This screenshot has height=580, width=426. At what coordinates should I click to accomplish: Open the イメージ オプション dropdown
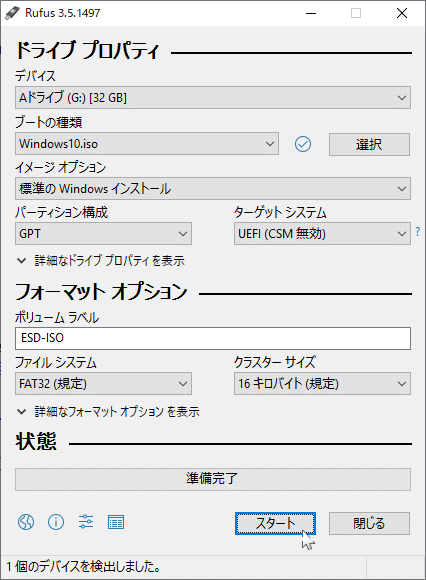[213, 189]
